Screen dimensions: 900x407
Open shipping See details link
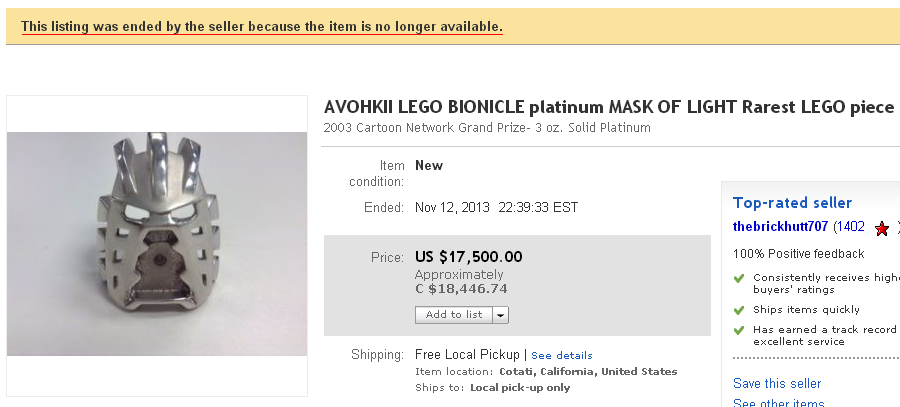562,356
